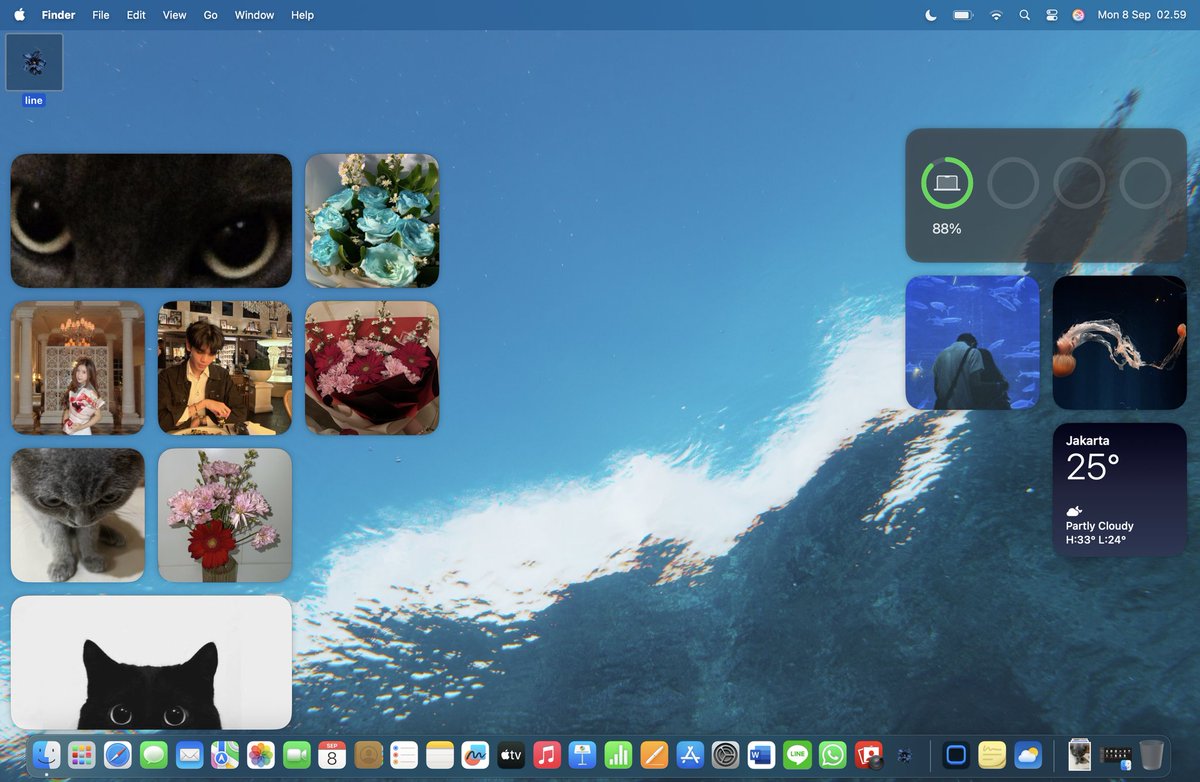Launch Safari from the Dock

pos(118,755)
